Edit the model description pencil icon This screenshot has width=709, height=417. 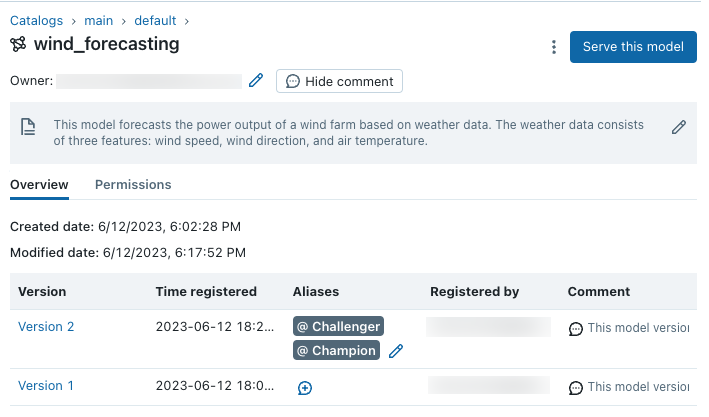(x=679, y=127)
